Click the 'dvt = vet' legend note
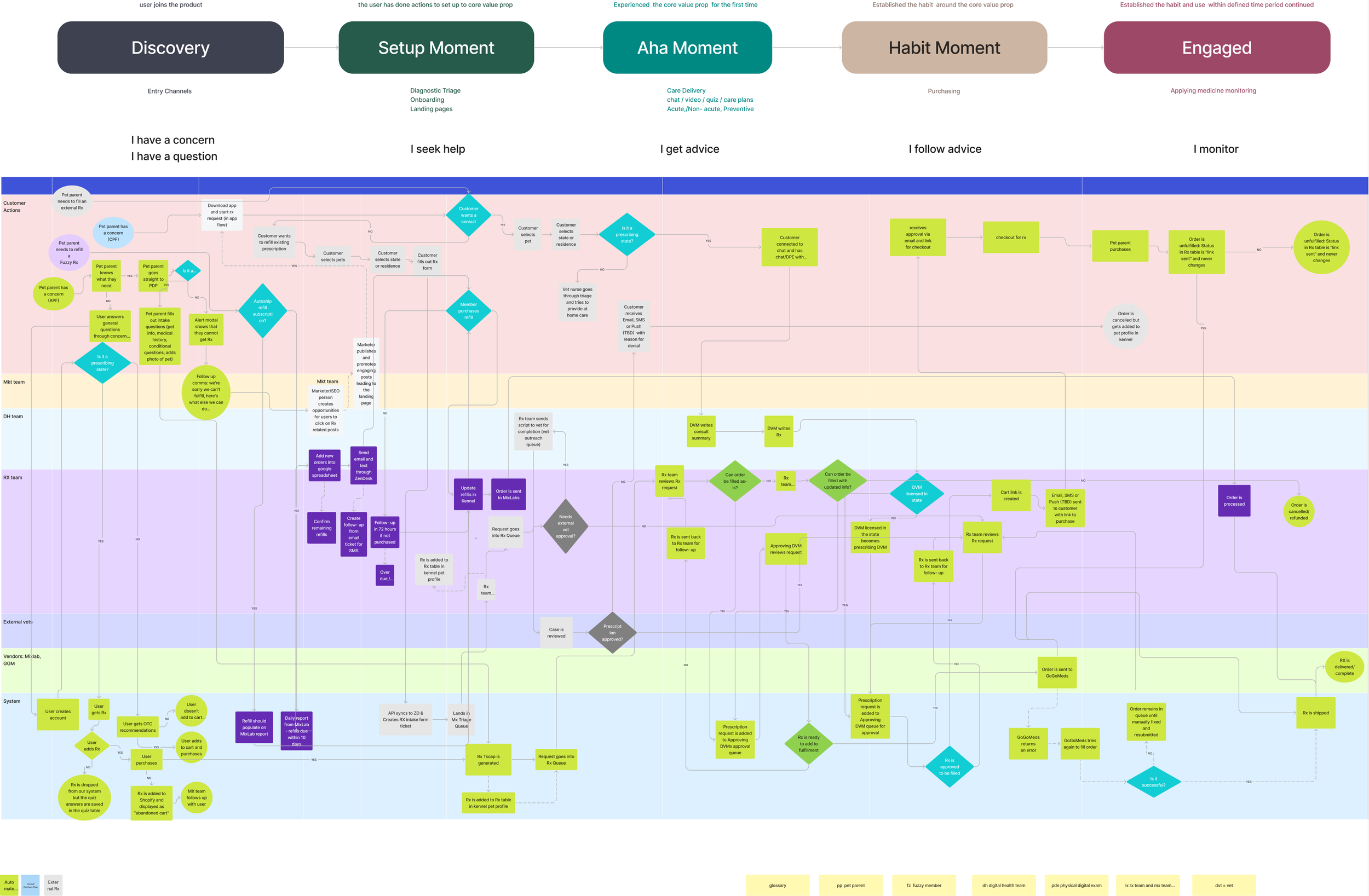 (1223, 885)
